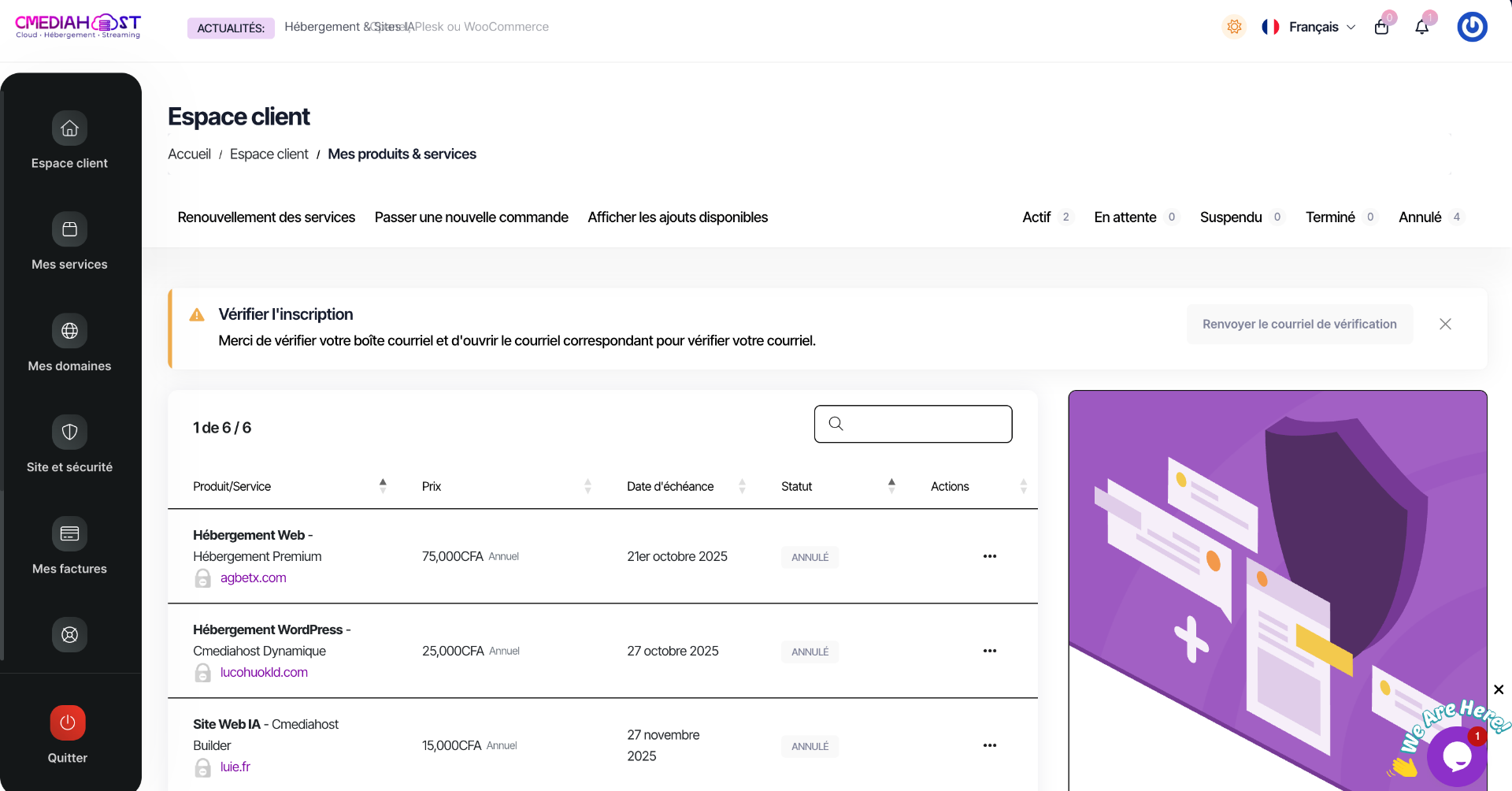Click the Cmediahost logo
1512x791 pixels.
click(x=78, y=26)
